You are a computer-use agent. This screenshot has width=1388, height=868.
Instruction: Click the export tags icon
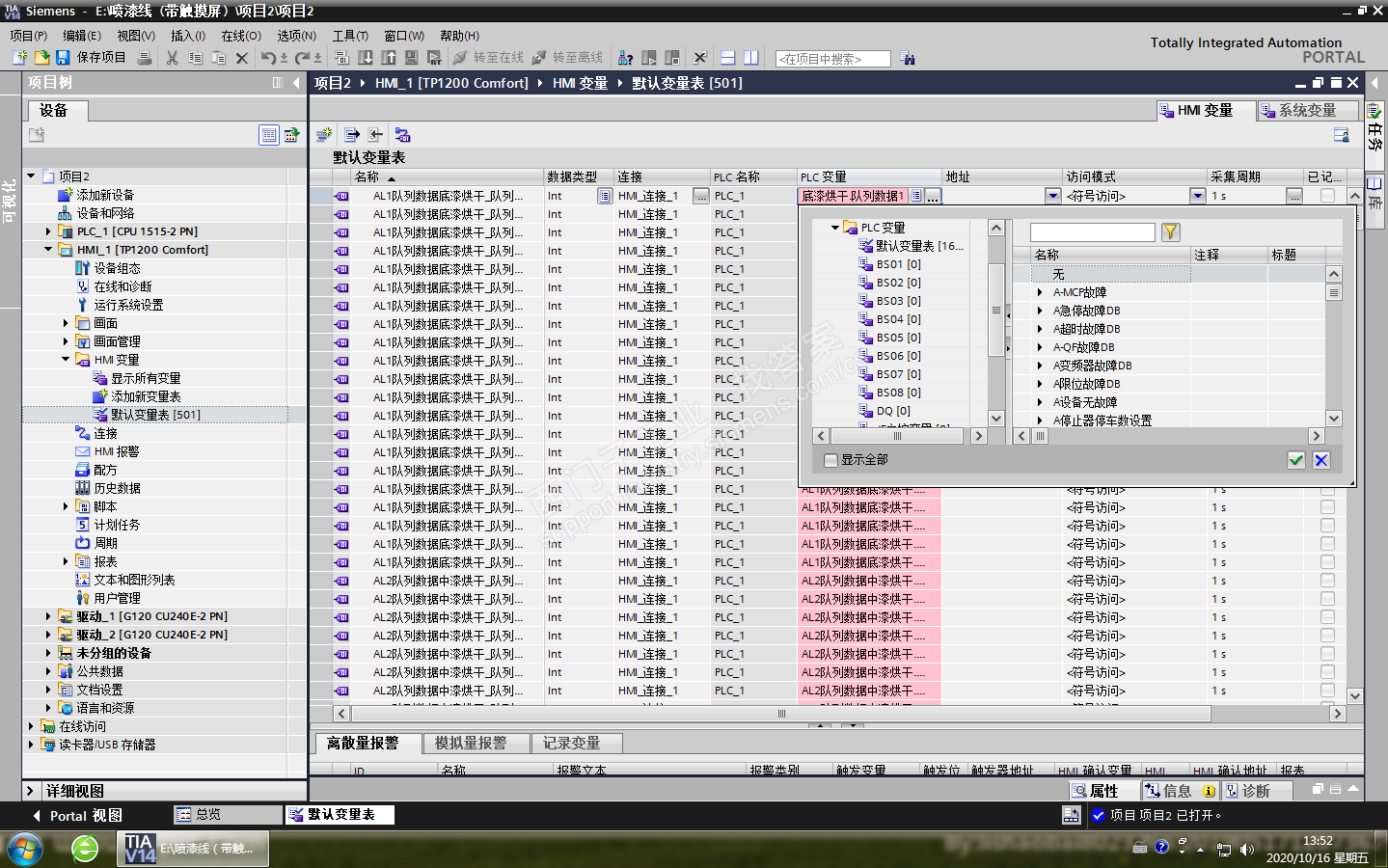(352, 135)
